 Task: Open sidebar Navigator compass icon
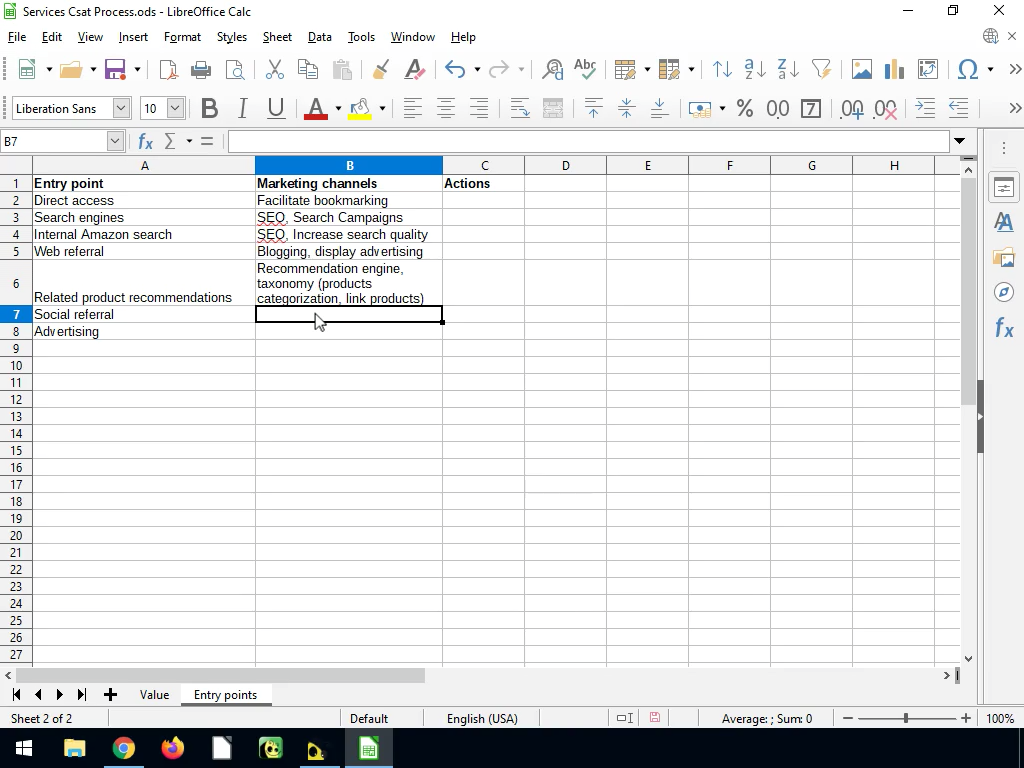[1004, 292]
